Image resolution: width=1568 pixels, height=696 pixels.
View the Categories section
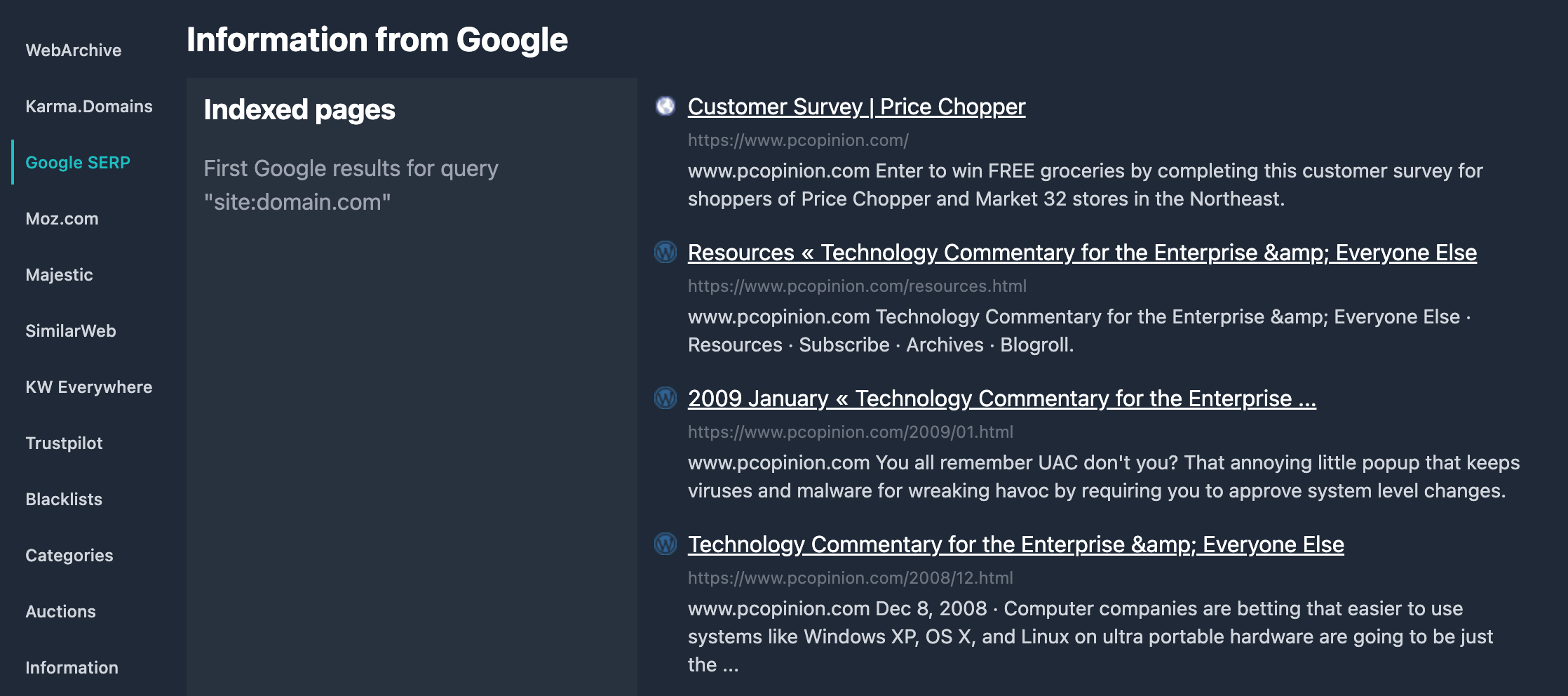69,555
